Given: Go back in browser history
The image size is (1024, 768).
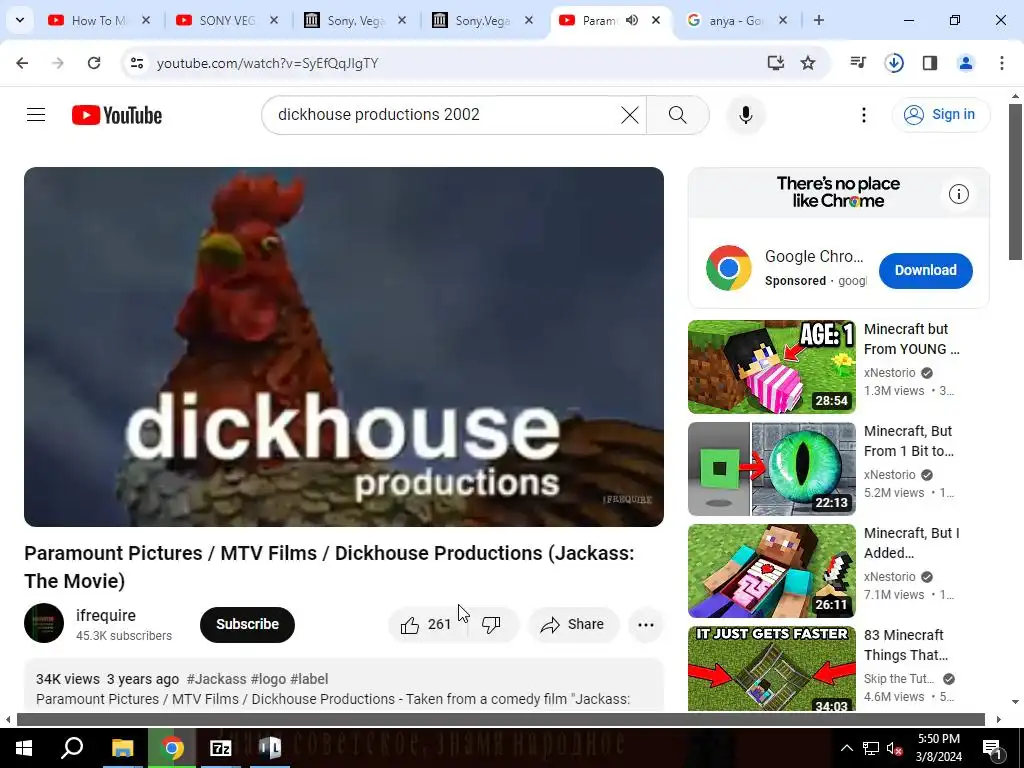Looking at the screenshot, I should tap(22, 63).
